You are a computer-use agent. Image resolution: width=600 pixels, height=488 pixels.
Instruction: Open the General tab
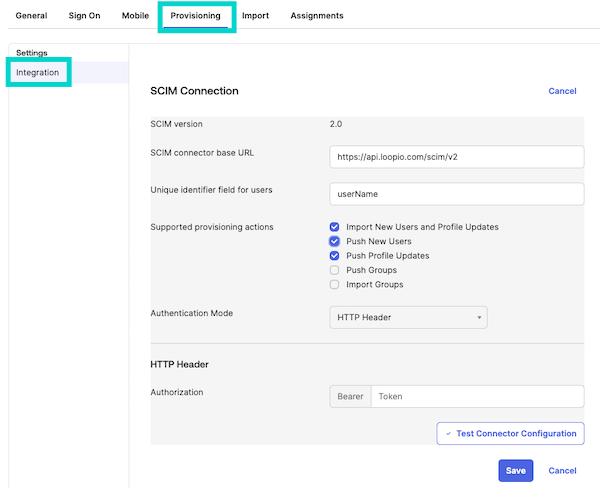[31, 16]
